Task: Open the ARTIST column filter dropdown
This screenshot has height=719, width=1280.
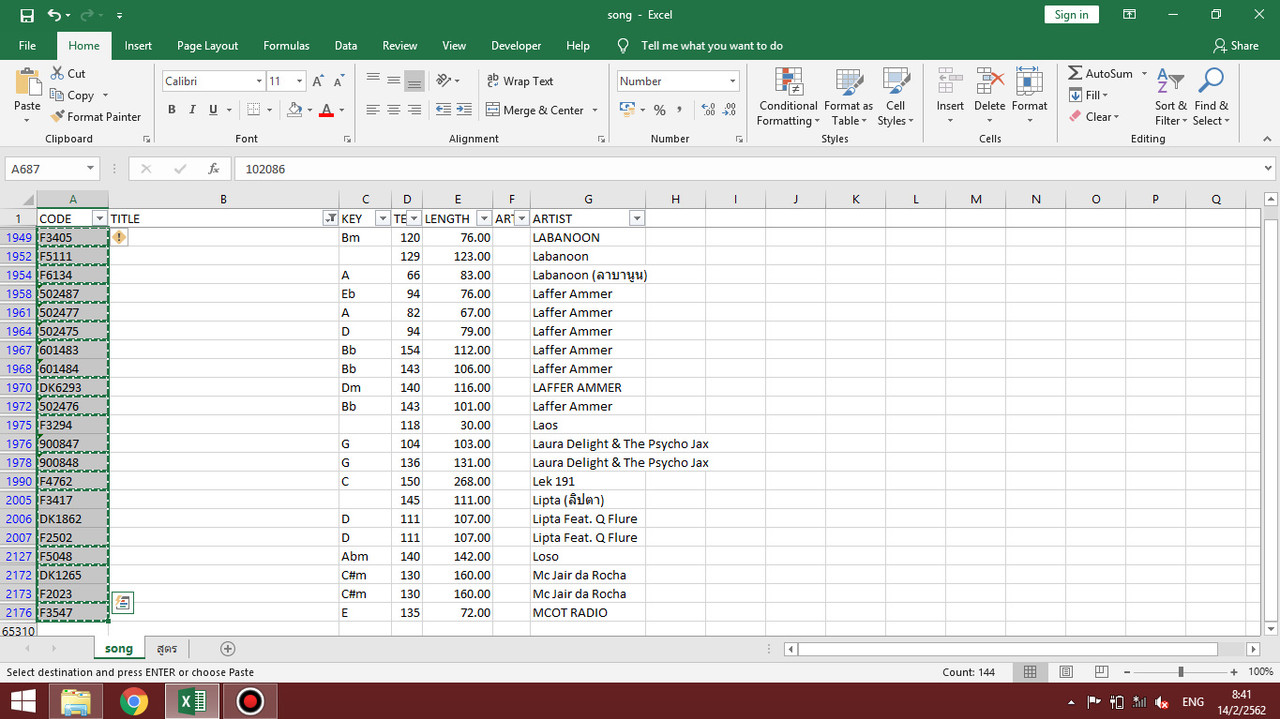Action: tap(637, 218)
